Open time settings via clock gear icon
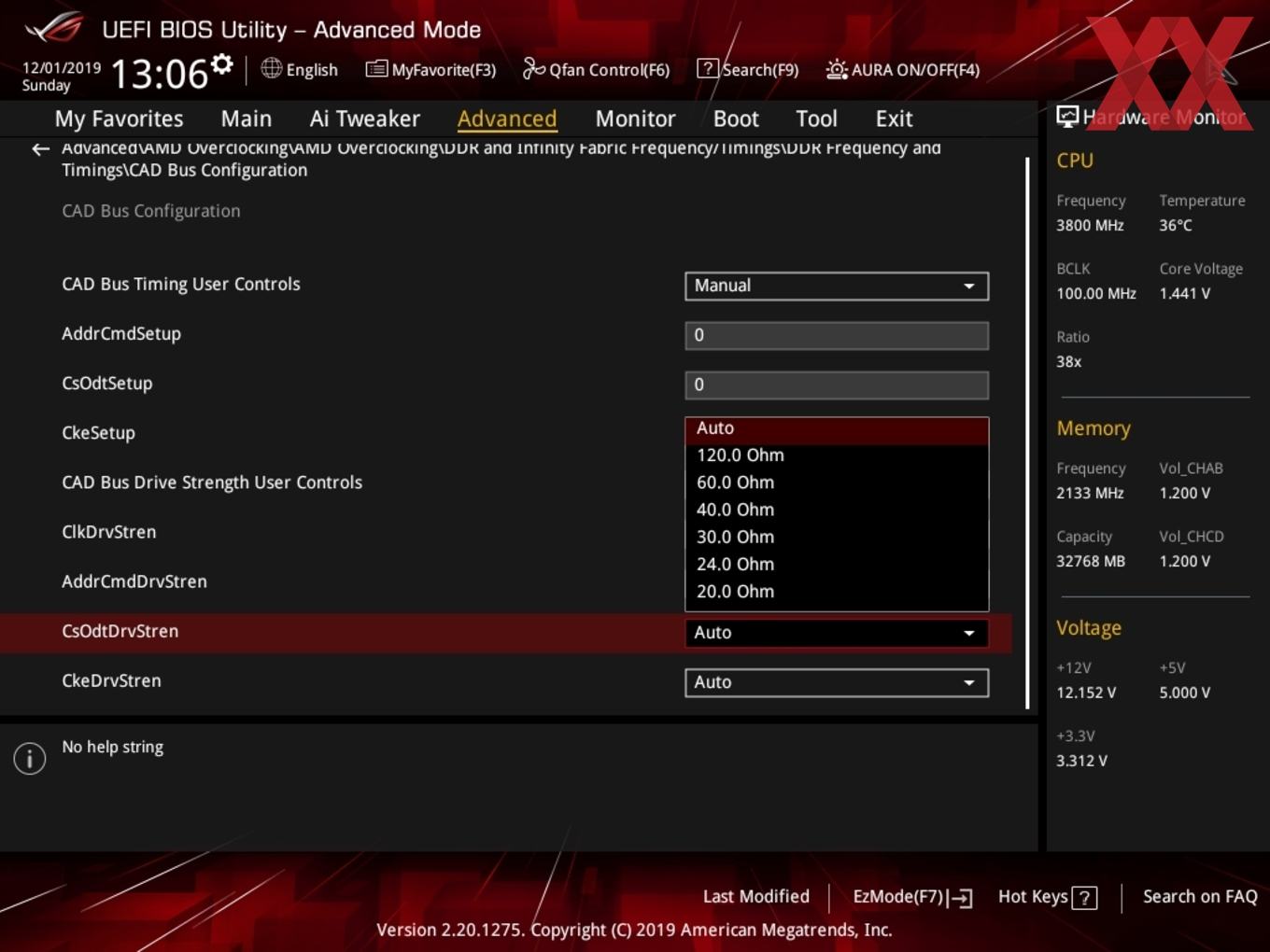This screenshot has height=952, width=1270. click(x=221, y=64)
